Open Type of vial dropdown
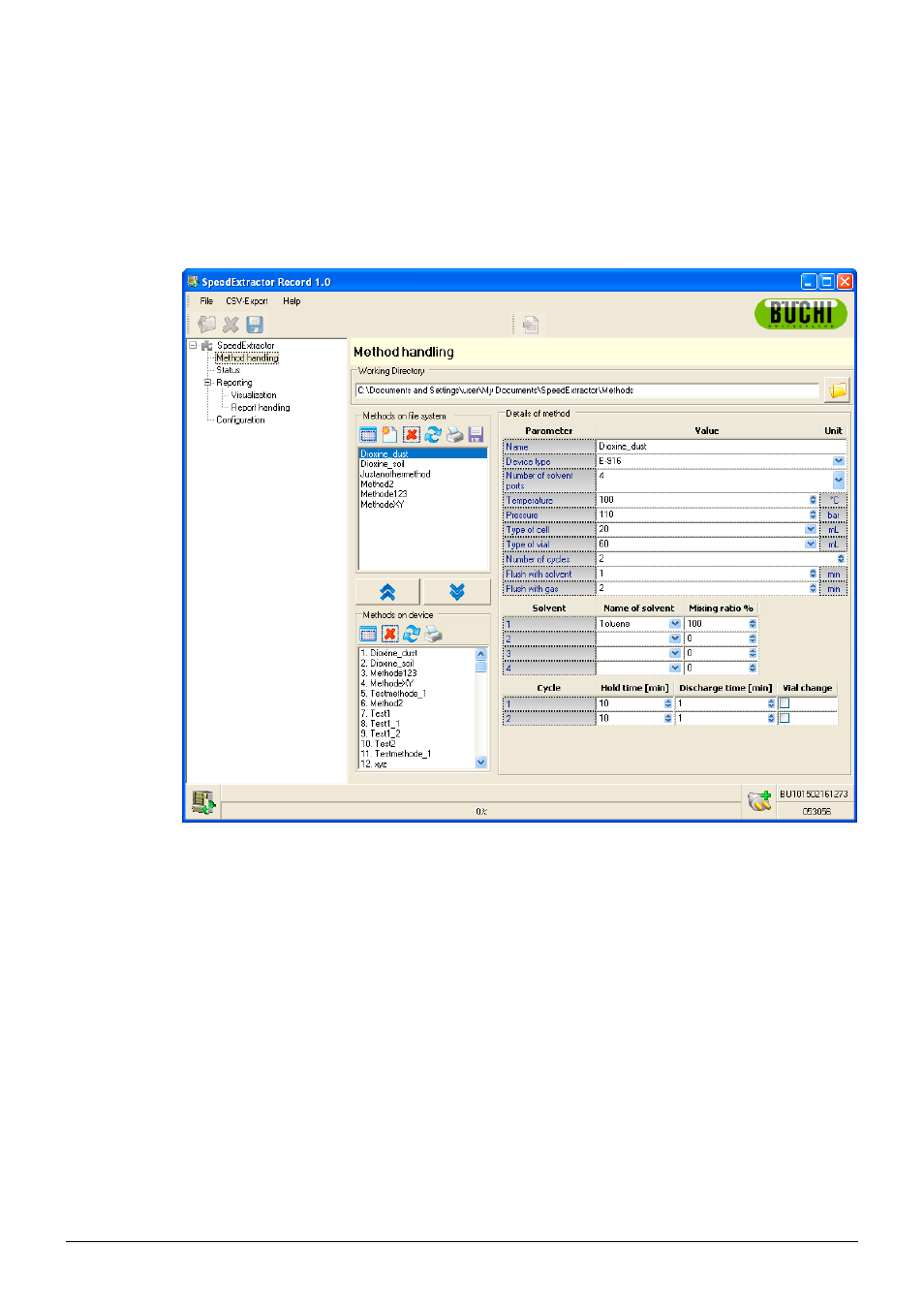The width and height of the screenshot is (924, 1308). click(x=811, y=545)
